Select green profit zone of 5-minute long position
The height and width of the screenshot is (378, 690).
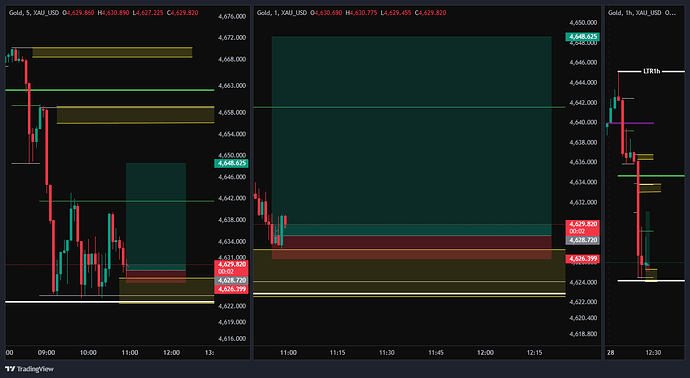click(156, 217)
